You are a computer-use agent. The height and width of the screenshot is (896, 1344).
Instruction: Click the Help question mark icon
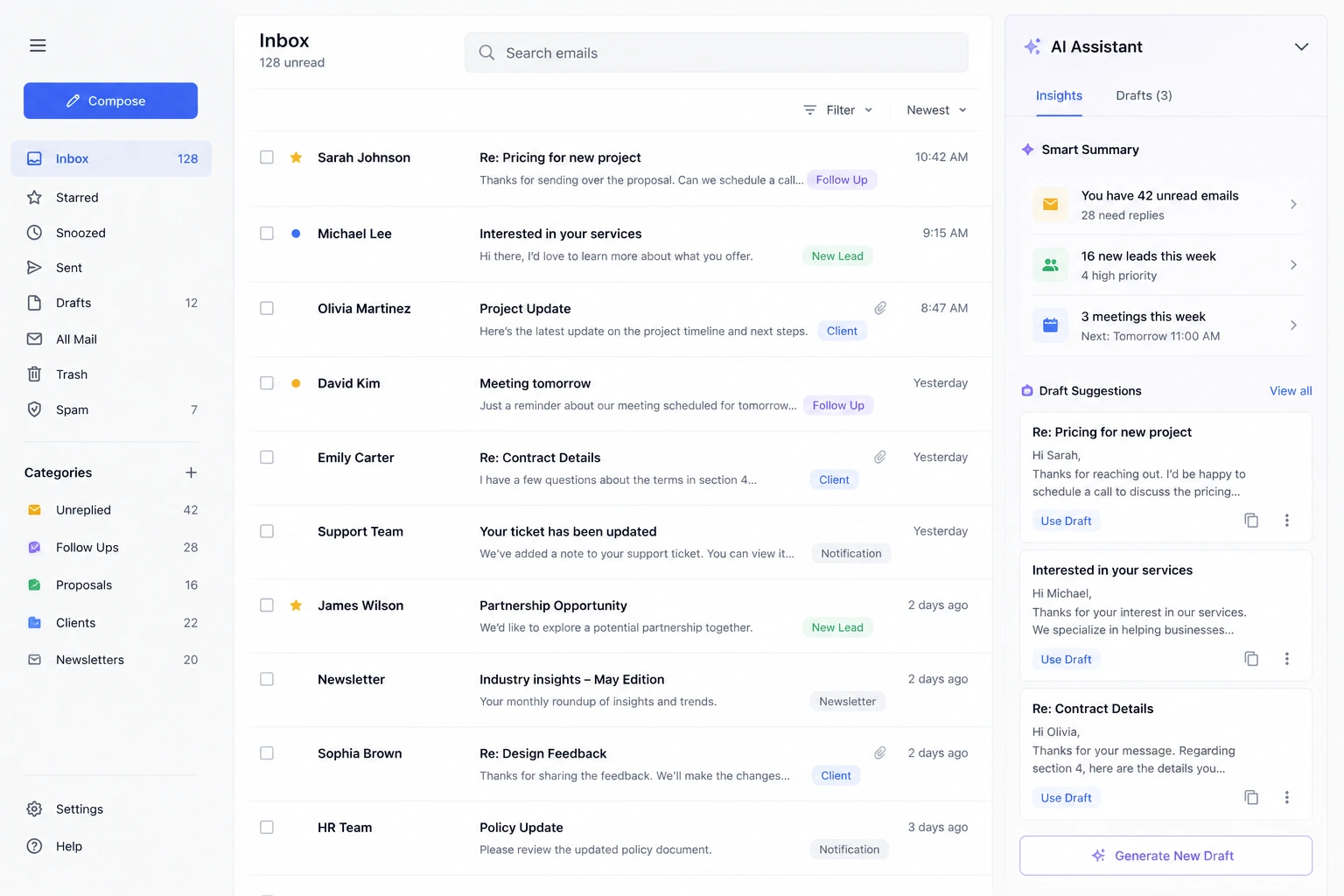point(34,846)
